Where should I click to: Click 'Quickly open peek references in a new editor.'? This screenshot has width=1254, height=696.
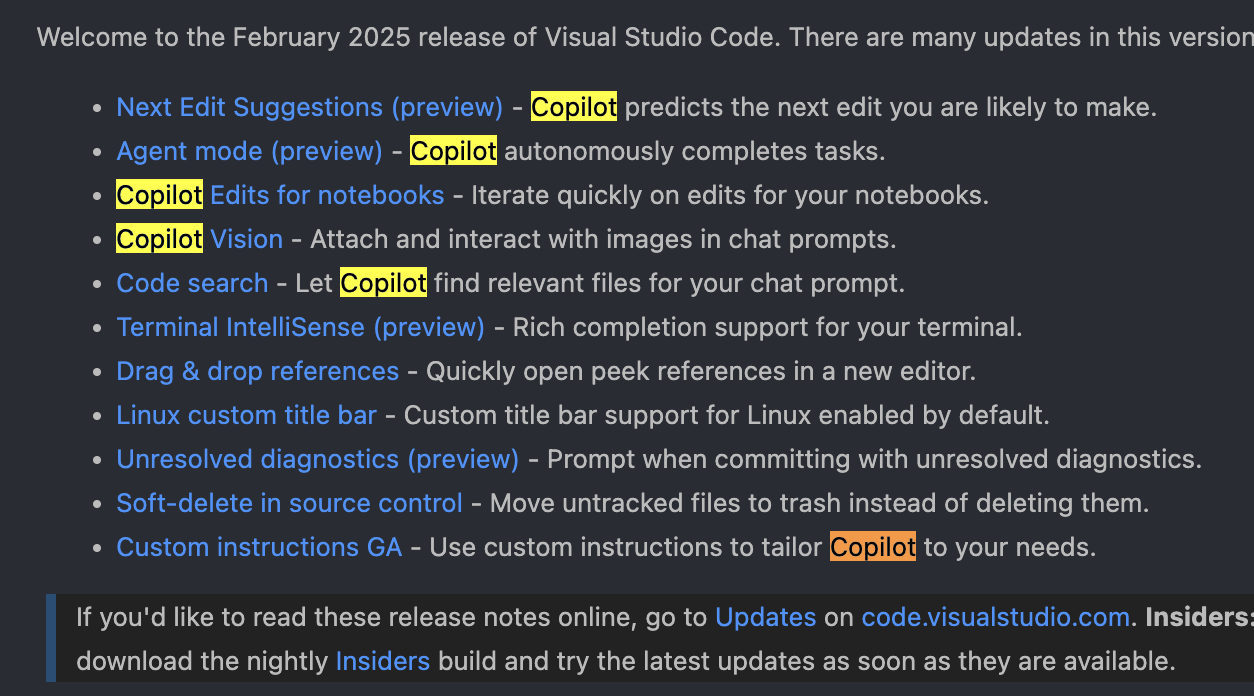click(701, 371)
